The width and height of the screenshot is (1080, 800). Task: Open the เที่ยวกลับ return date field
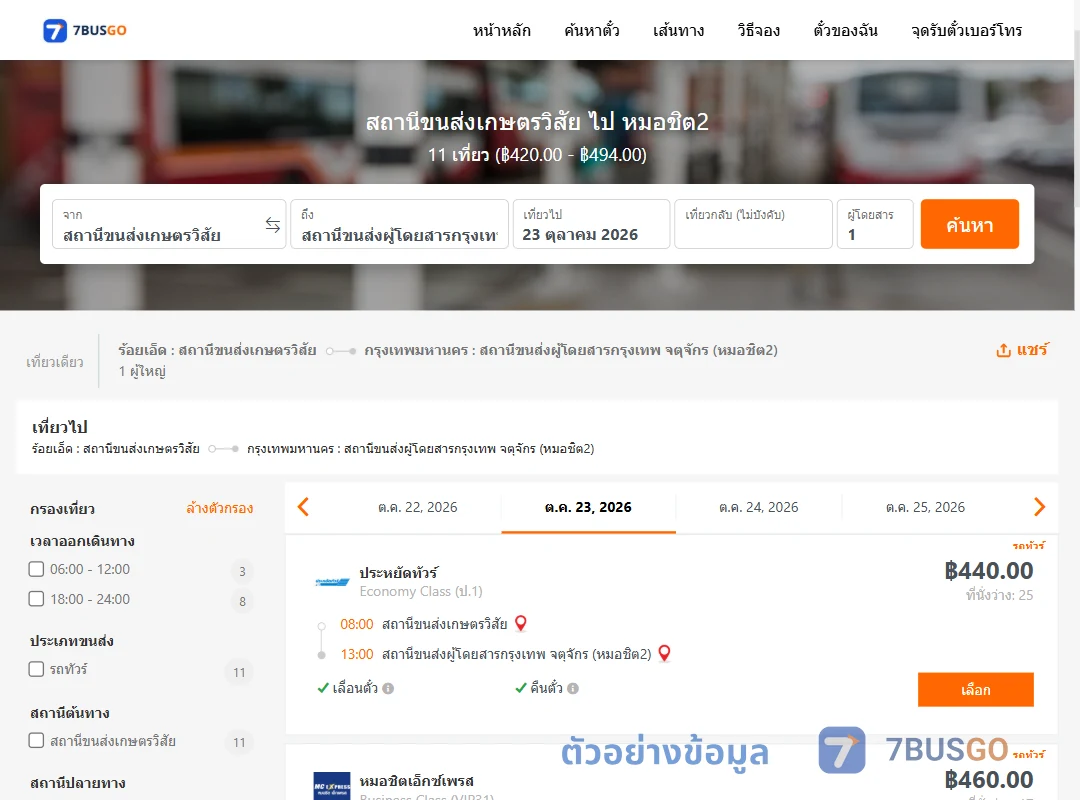(x=754, y=225)
